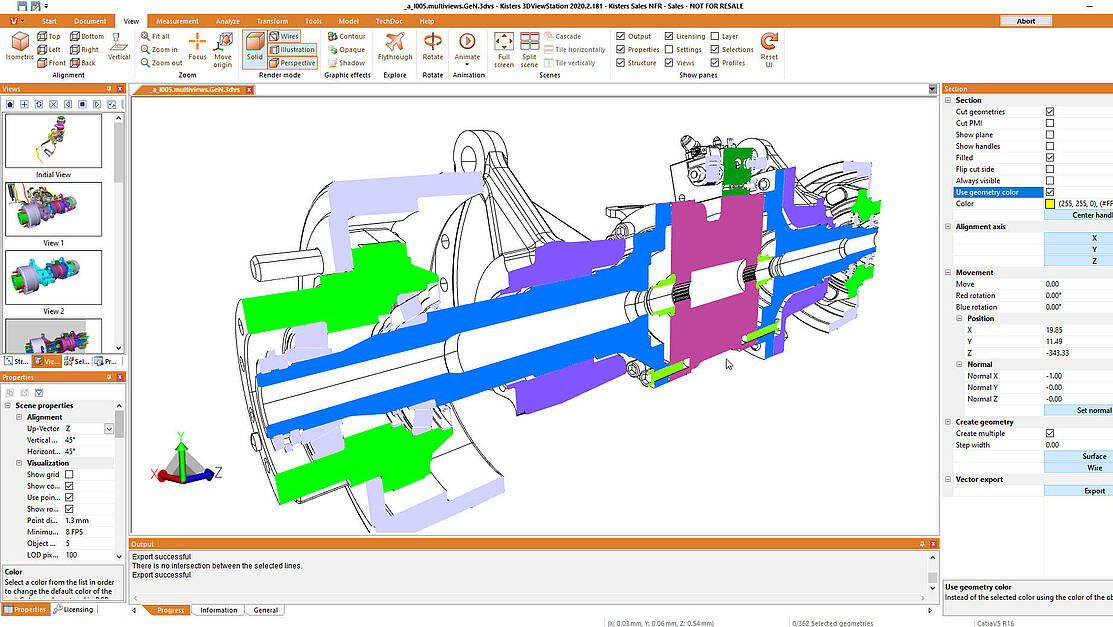Enable Opaque graphic effect
This screenshot has height=627, width=1113.
(x=346, y=50)
